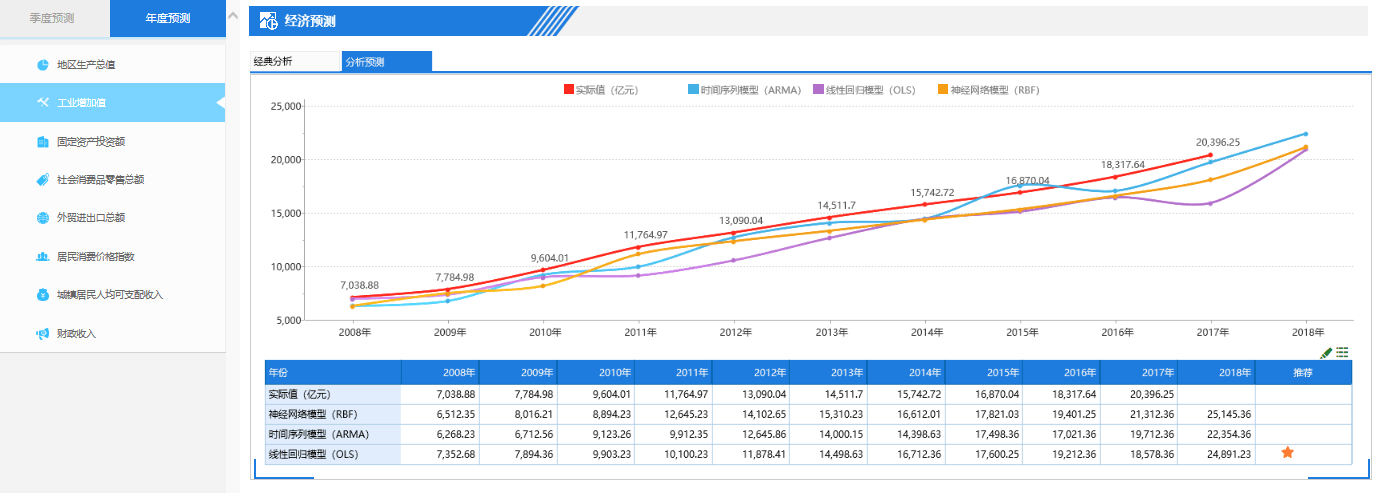Toggle the blue 时间序列模型 ARMA legend swatch
Image resolution: width=1379 pixels, height=493 pixels.
click(x=693, y=89)
